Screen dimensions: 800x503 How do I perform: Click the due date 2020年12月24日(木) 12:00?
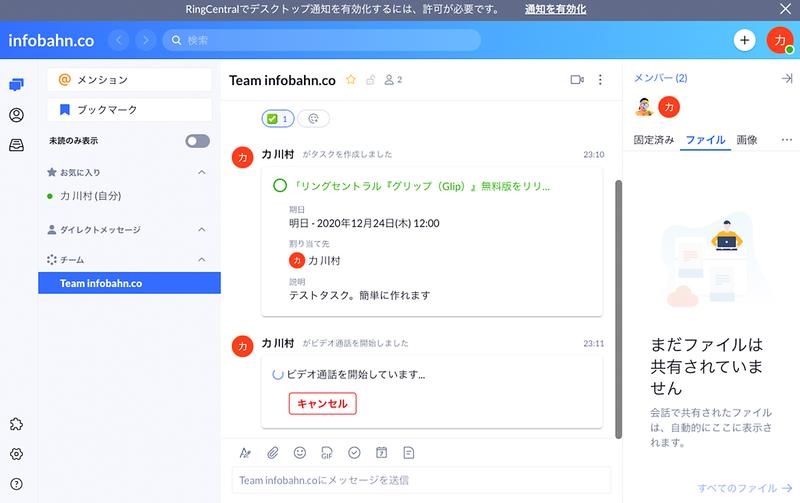point(364,223)
